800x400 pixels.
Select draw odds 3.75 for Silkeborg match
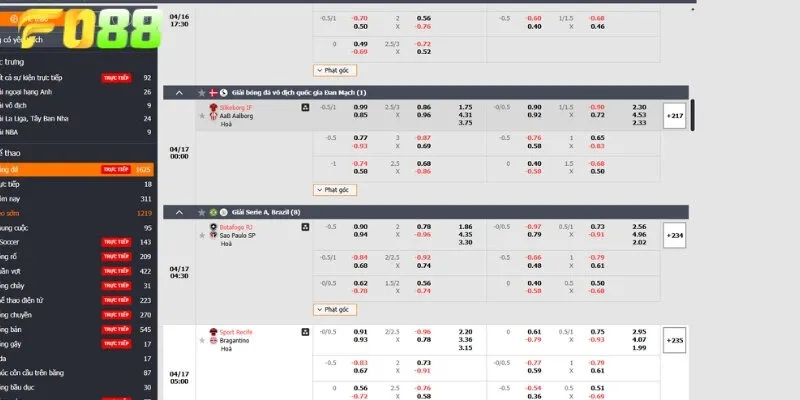pyautogui.click(x=465, y=123)
